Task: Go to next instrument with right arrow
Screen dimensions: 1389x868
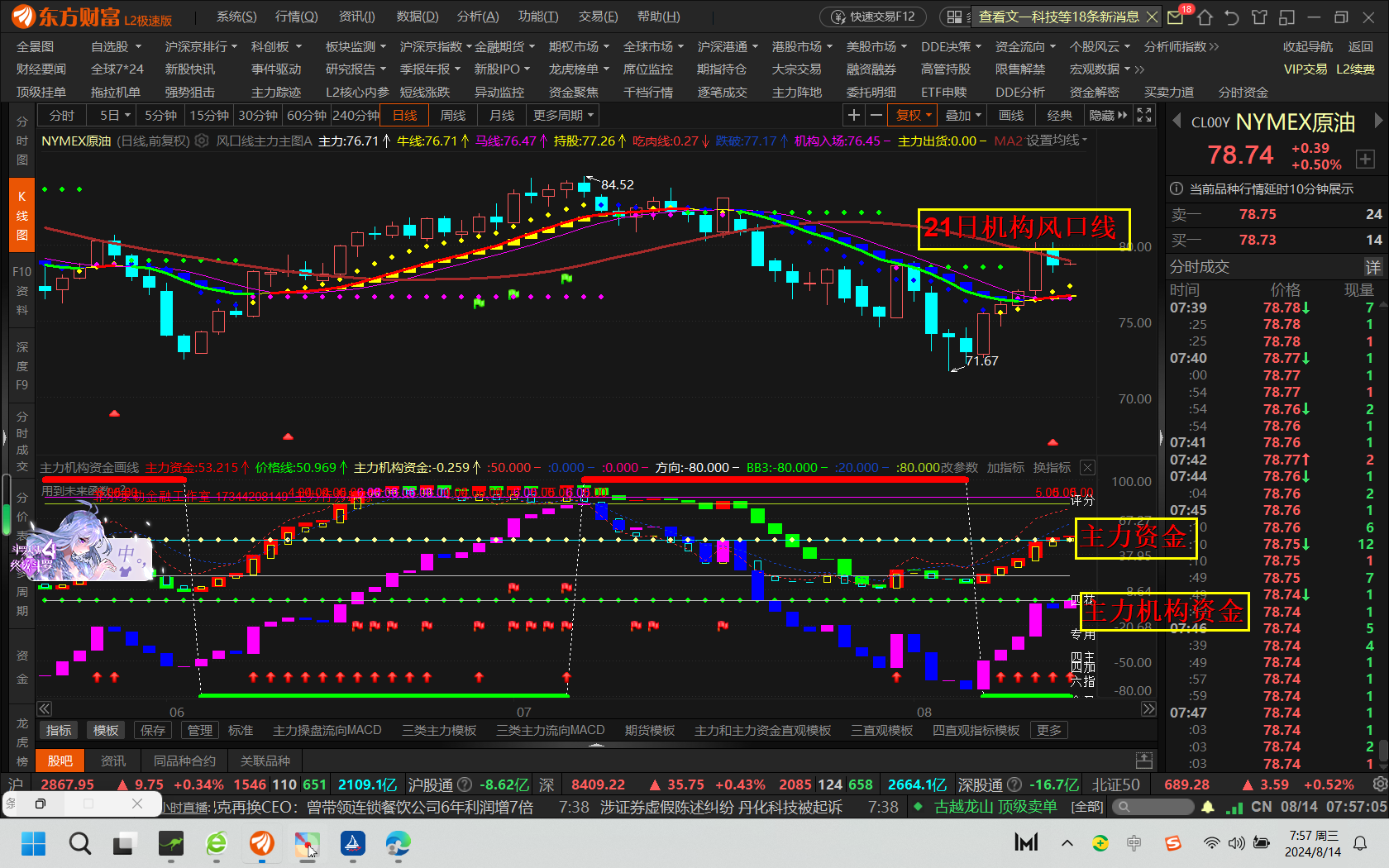Action: pos(1377,121)
